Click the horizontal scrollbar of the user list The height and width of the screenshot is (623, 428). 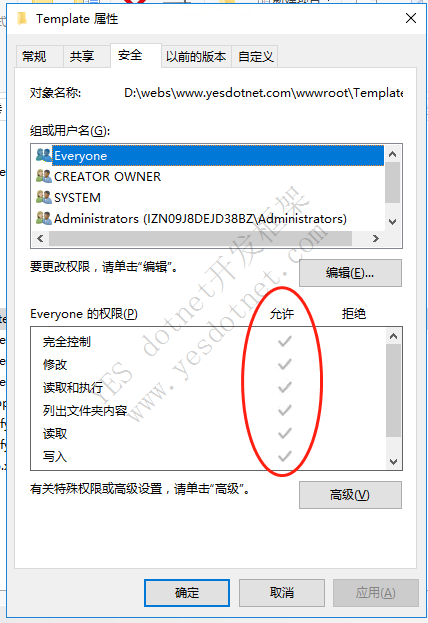point(200,238)
